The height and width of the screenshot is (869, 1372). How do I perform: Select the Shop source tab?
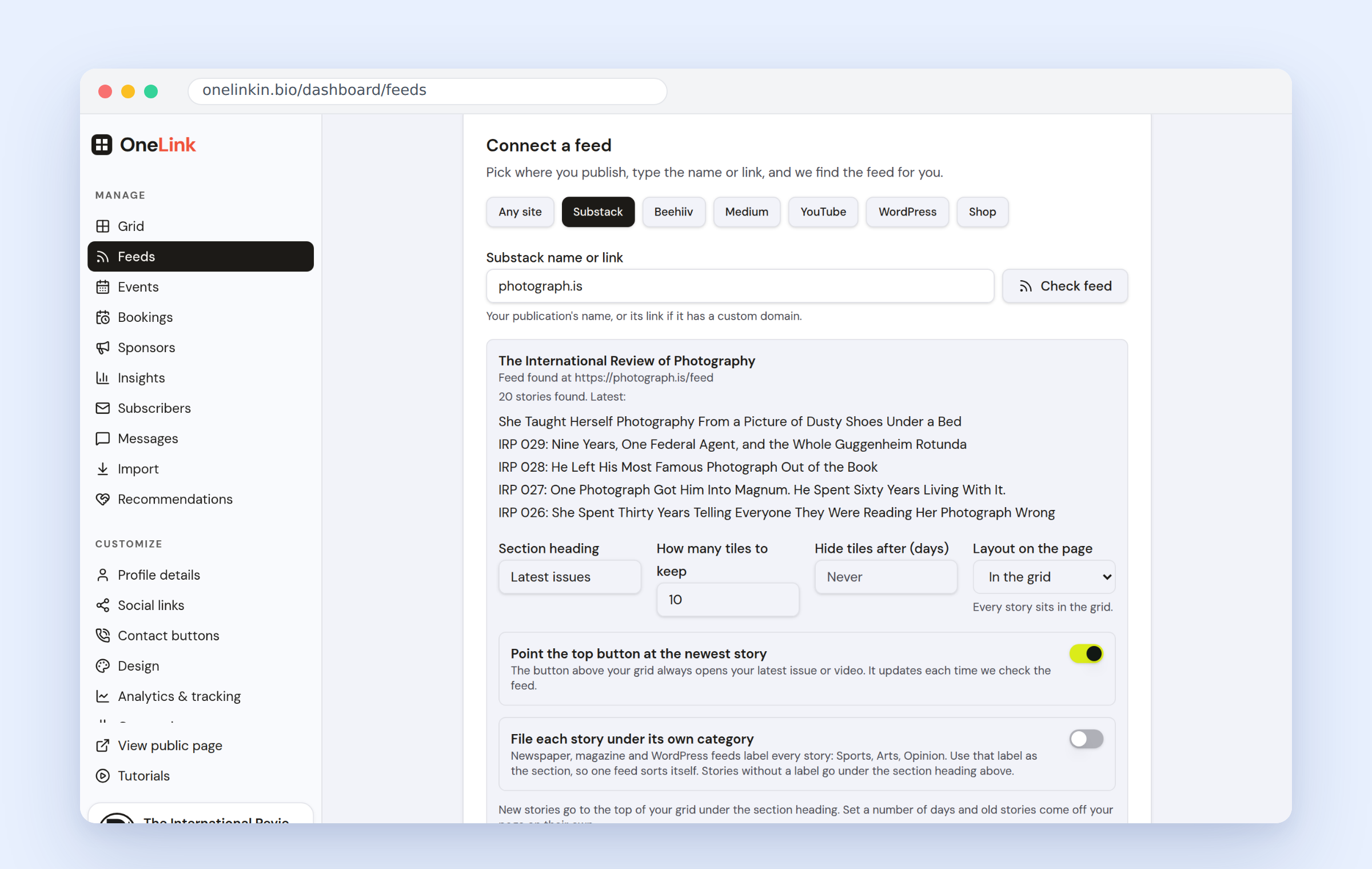click(x=982, y=212)
